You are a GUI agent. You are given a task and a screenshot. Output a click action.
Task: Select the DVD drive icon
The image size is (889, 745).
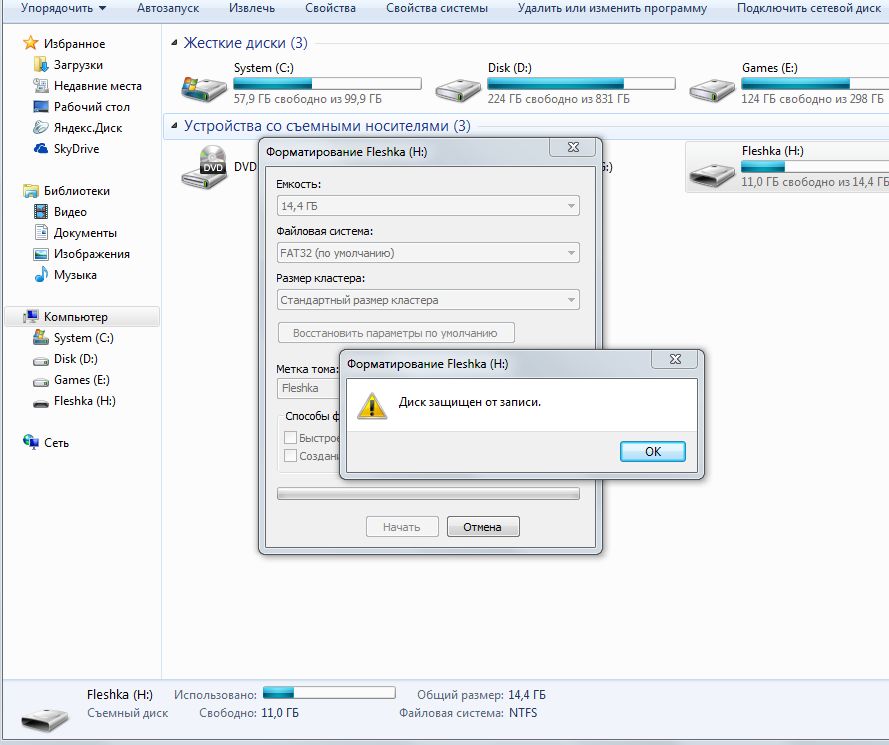point(204,167)
